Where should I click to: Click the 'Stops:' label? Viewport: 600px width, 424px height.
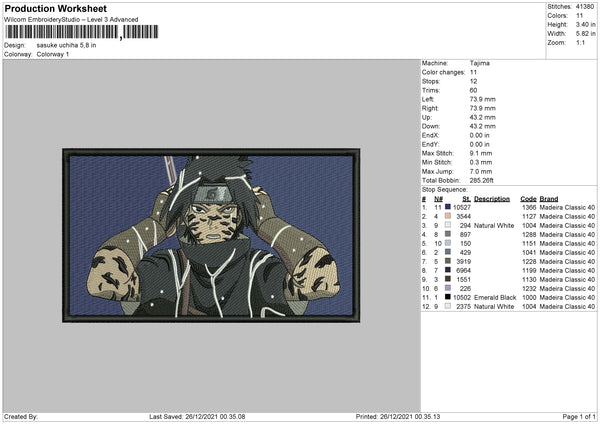(431, 81)
